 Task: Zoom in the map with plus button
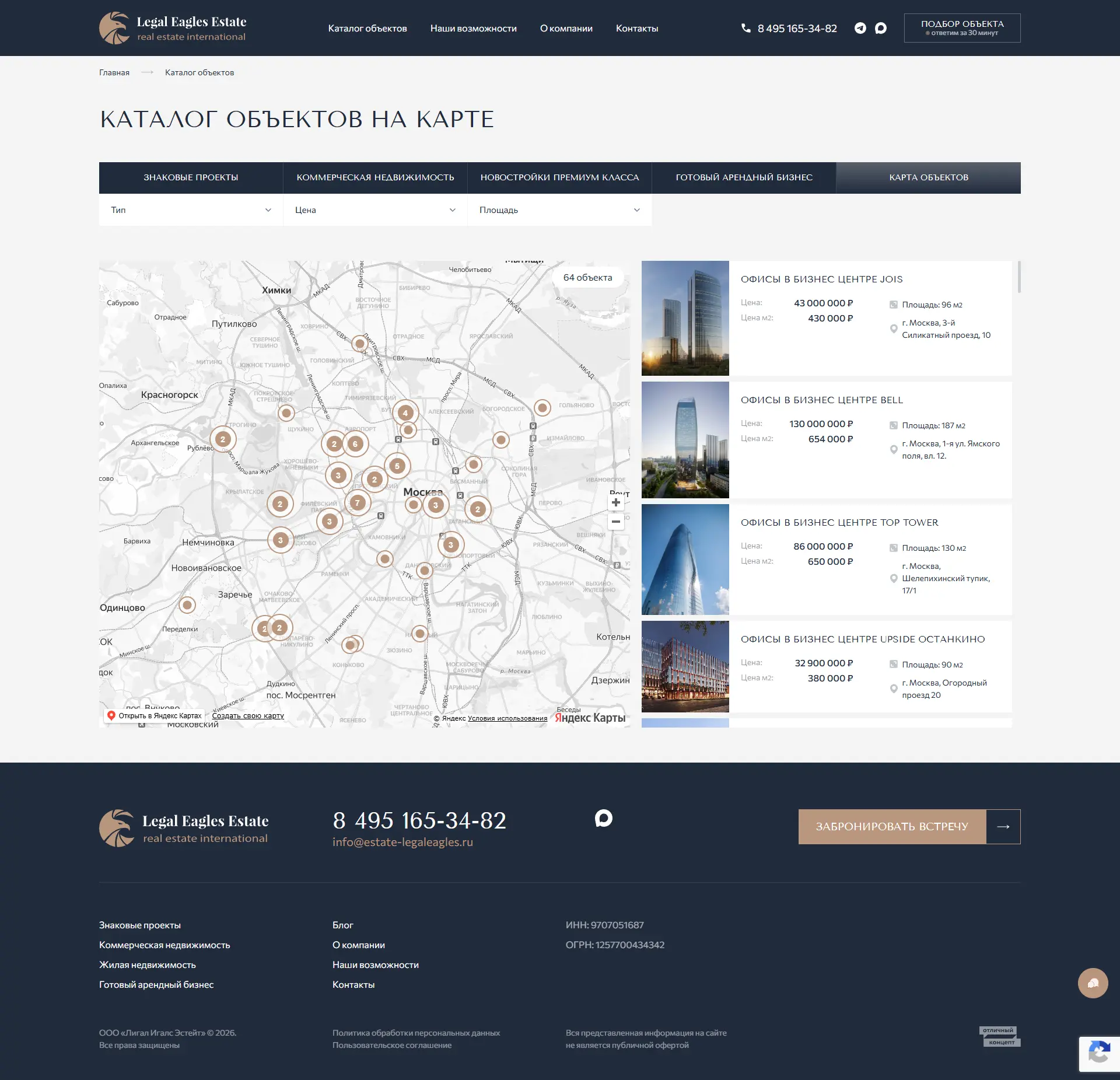tap(615, 502)
